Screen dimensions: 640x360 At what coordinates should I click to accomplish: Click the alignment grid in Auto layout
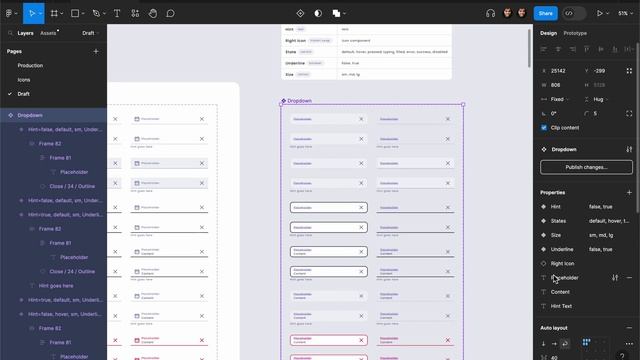click(x=595, y=347)
